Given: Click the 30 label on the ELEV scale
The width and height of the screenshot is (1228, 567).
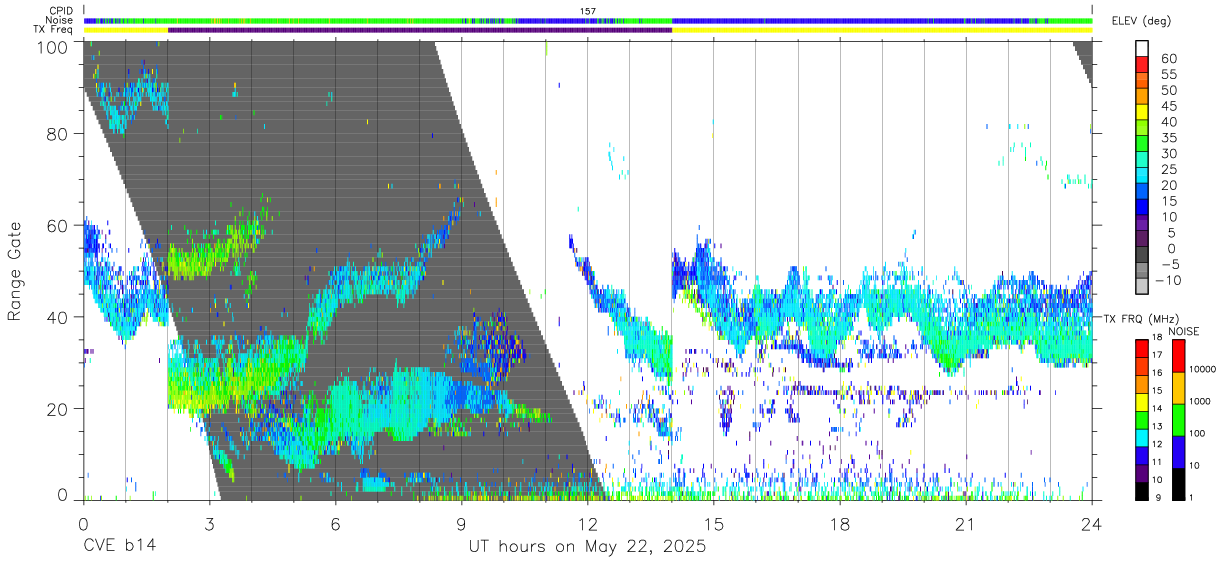Looking at the screenshot, I should 1167,154.
